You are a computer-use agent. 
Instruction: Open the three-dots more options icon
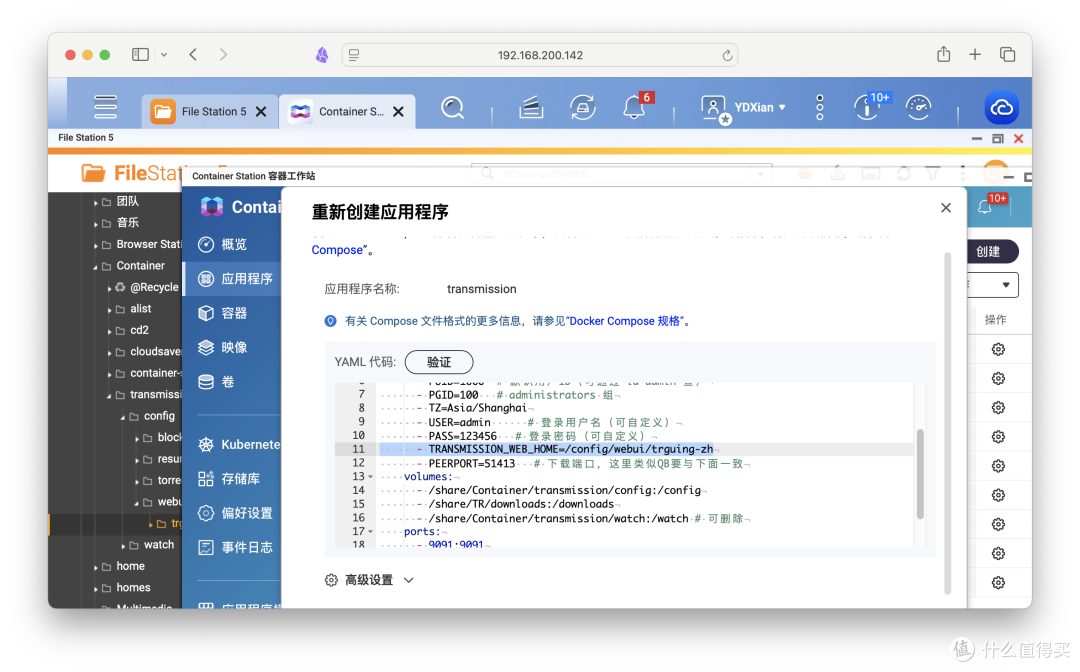(x=820, y=108)
